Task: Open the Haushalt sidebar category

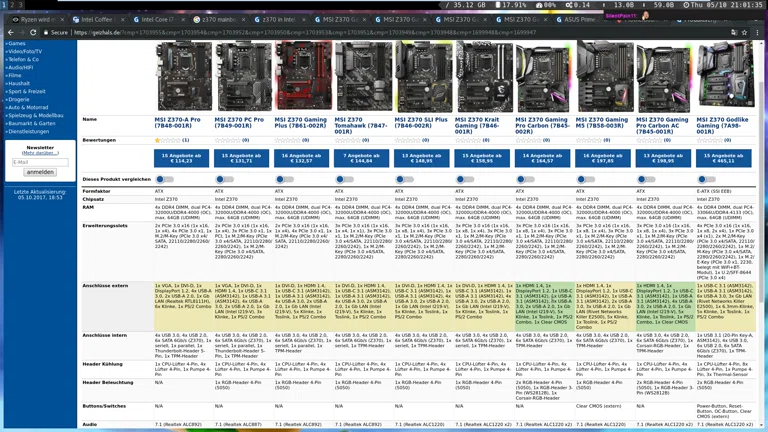Action: pyautogui.click(x=19, y=83)
